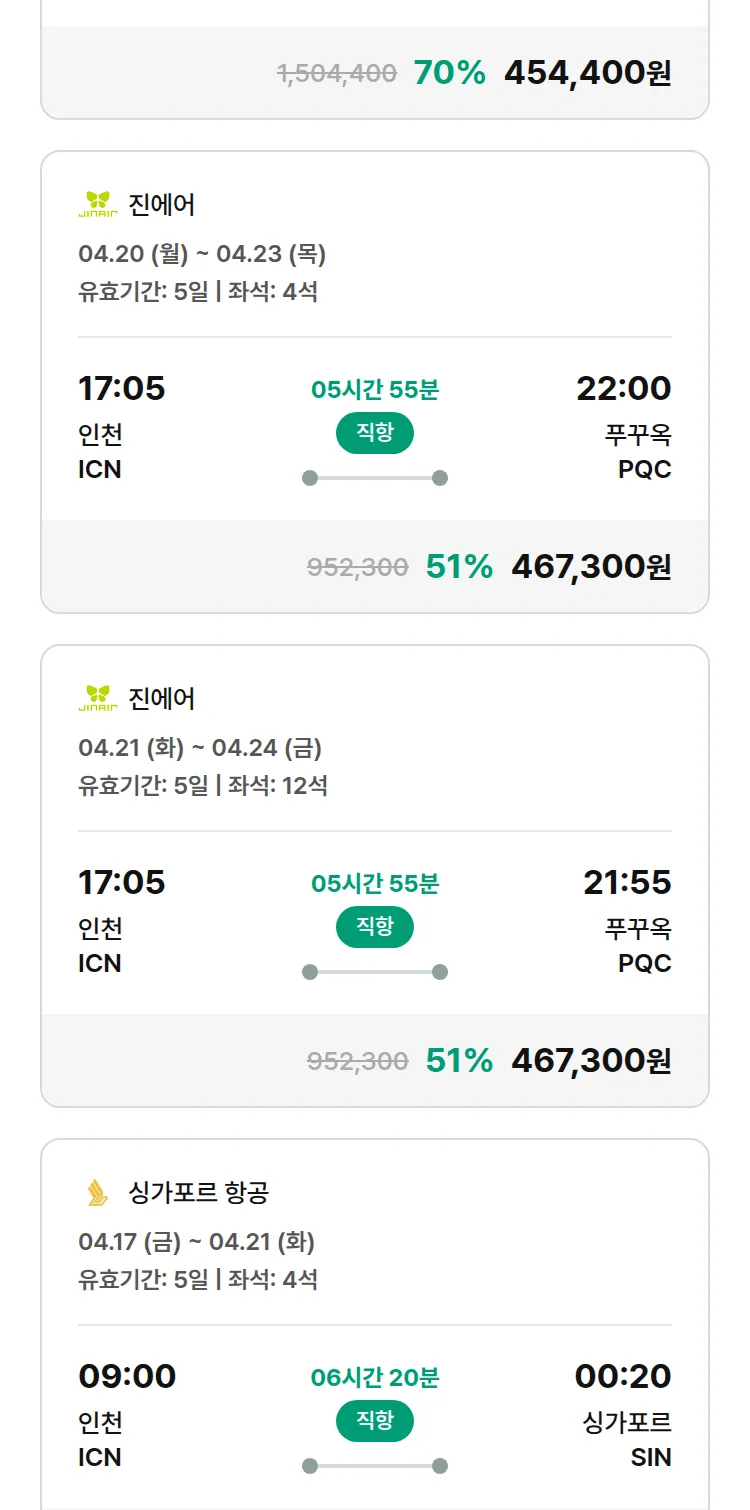The height and width of the screenshot is (1510, 750).
Task: Open the 04.21 (화) ~ 04.24 (금) date range
Action: pyautogui.click(x=200, y=748)
